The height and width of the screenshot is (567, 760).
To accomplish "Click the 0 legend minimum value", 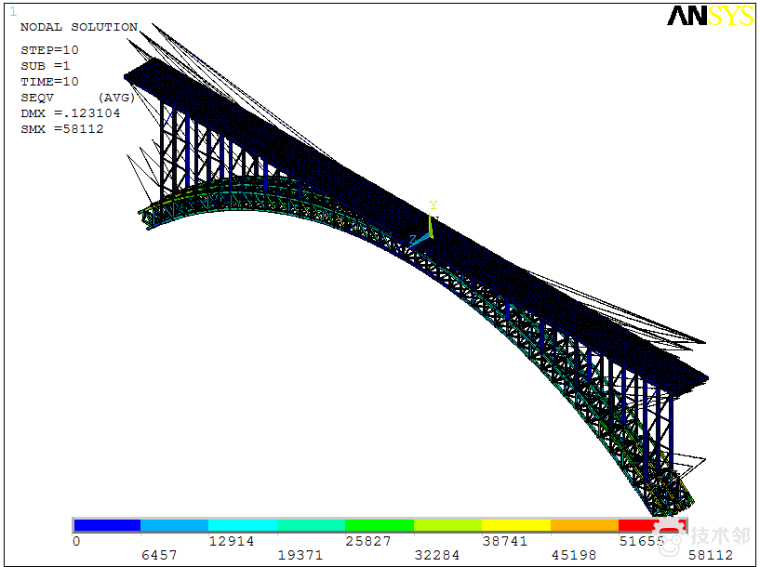I will pyautogui.click(x=76, y=541).
